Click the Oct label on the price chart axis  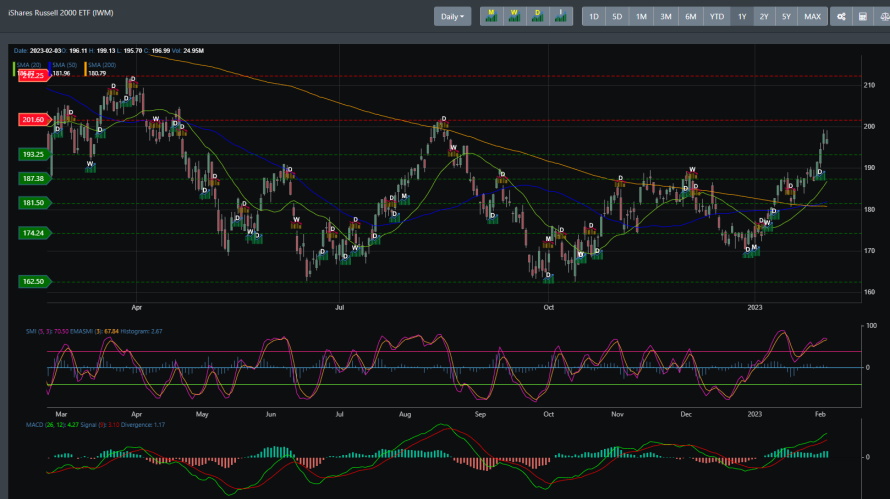click(548, 307)
